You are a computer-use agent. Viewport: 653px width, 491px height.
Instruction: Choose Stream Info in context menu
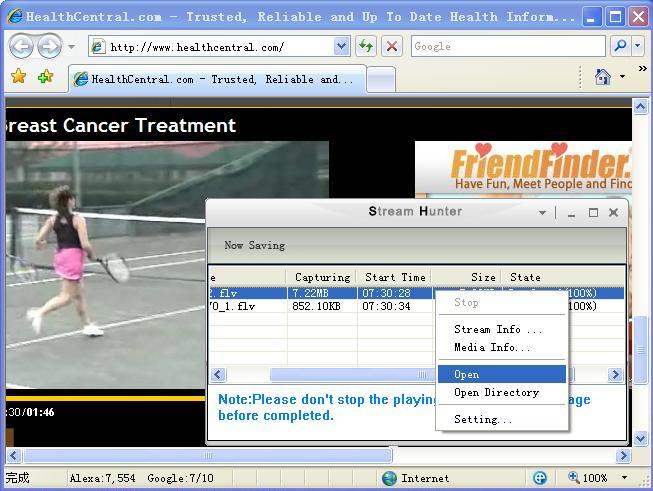(502, 329)
